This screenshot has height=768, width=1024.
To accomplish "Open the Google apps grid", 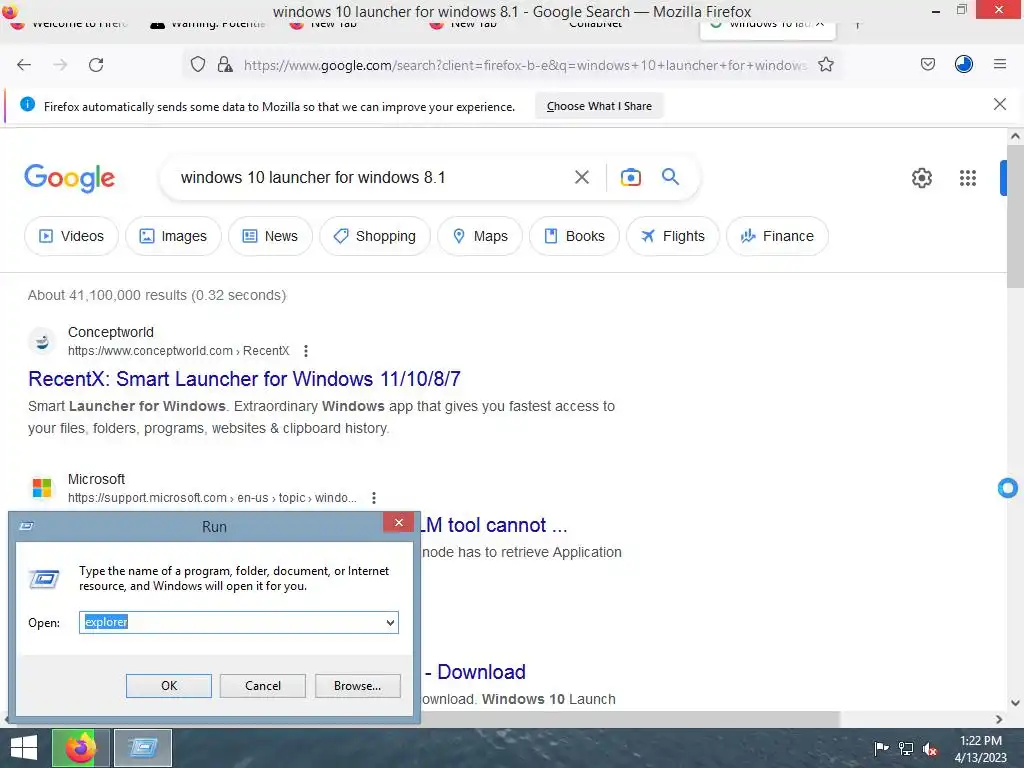I will point(968,178).
